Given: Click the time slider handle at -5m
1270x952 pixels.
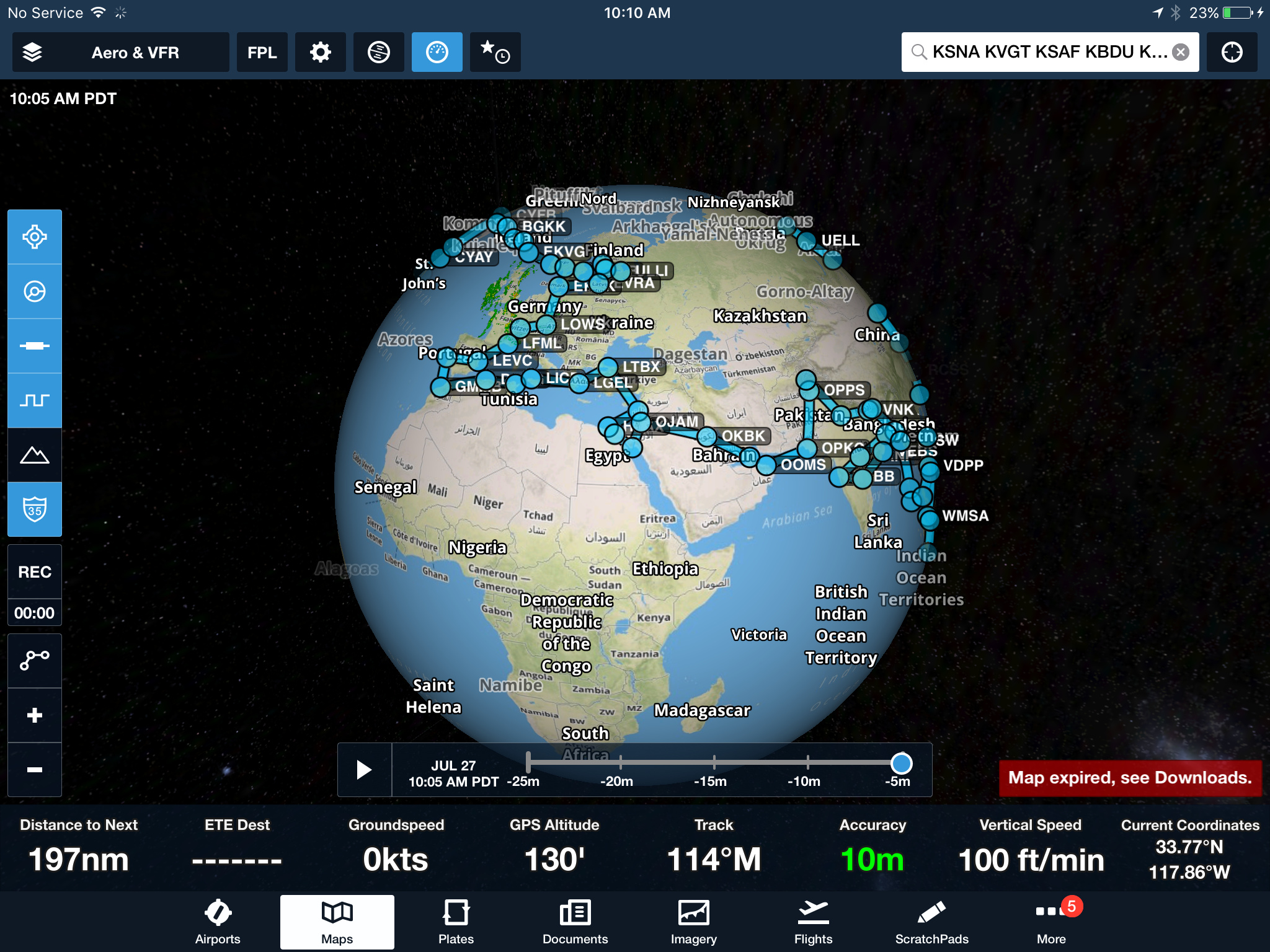Looking at the screenshot, I should point(901,763).
